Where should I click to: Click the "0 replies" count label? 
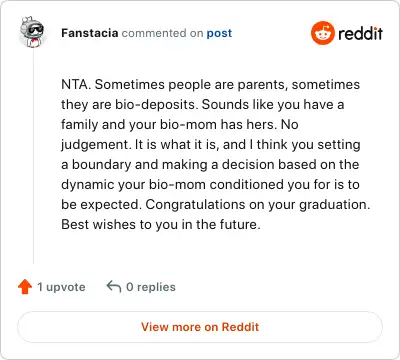(x=151, y=287)
